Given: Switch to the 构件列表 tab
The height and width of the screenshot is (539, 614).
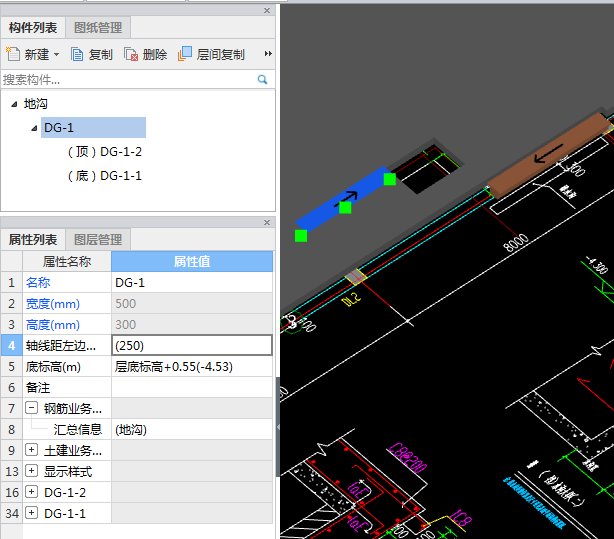Looking at the screenshot, I should [x=33, y=28].
